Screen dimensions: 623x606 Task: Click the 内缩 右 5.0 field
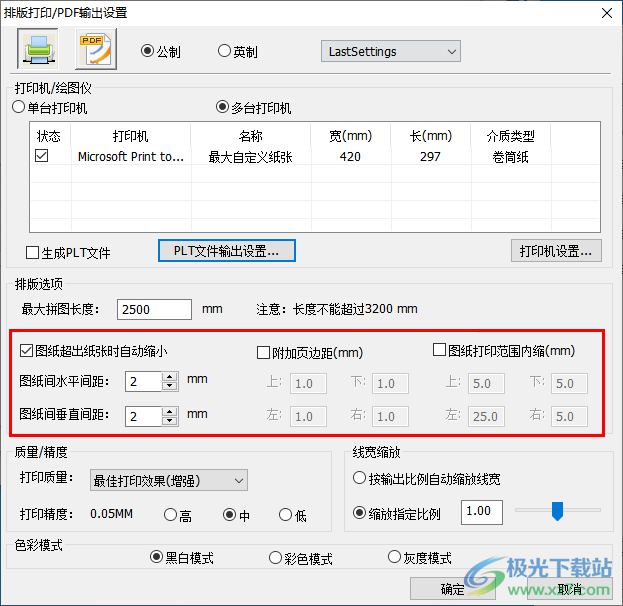tap(569, 416)
